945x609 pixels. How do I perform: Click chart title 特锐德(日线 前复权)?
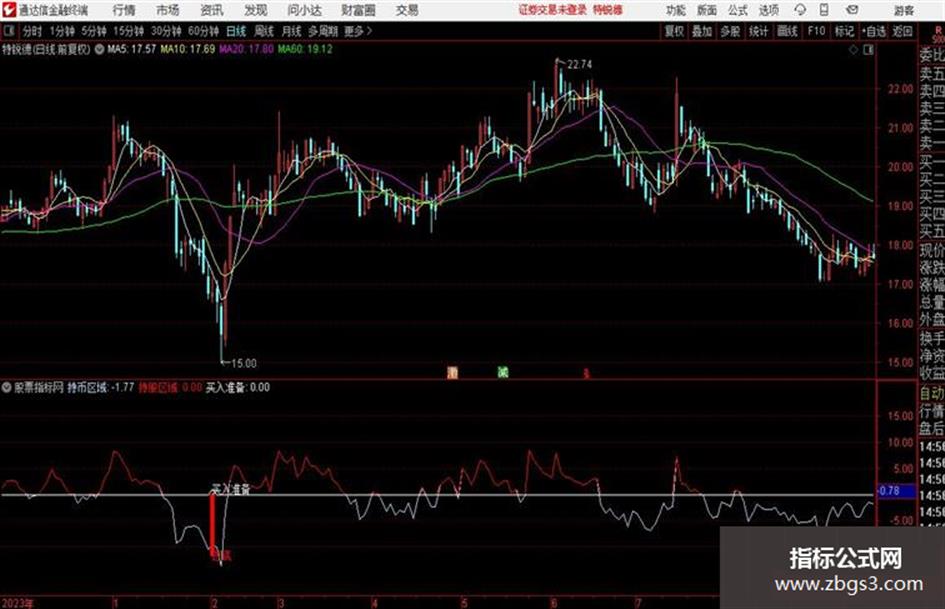pyautogui.click(x=46, y=49)
